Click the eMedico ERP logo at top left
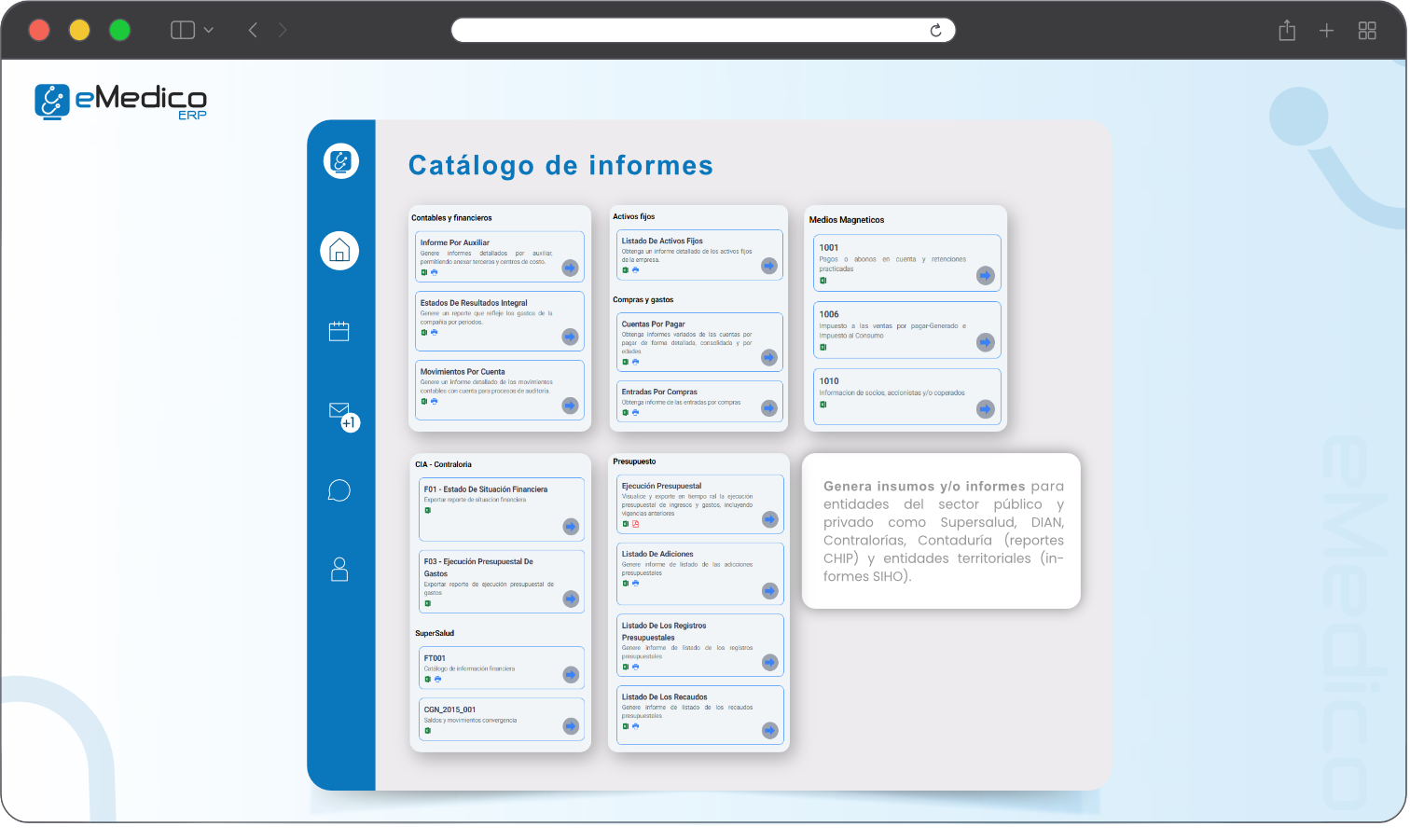This screenshot has height=840, width=1410. (x=121, y=102)
